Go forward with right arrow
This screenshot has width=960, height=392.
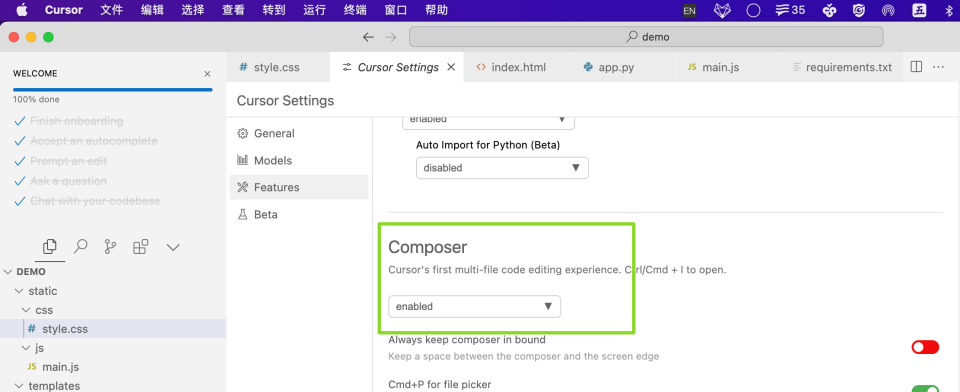click(391, 37)
